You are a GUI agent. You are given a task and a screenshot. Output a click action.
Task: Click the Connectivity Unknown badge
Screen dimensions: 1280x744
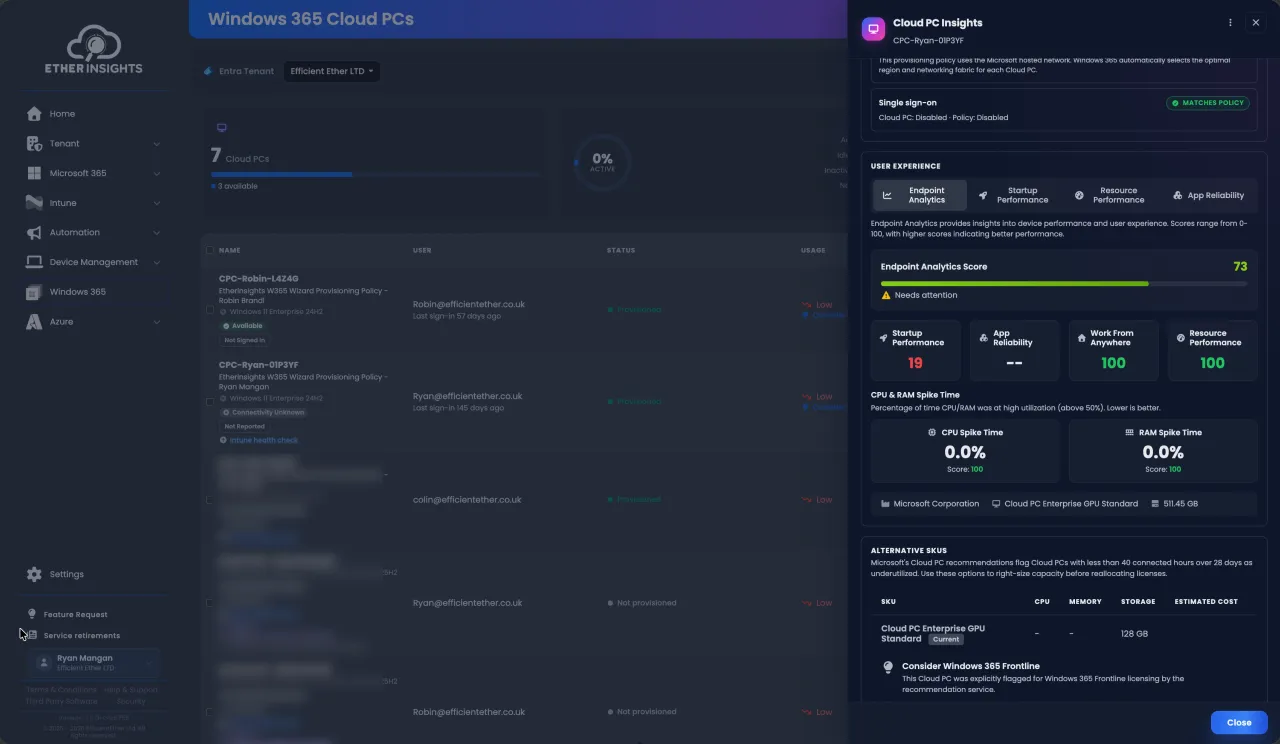[x=263, y=412]
